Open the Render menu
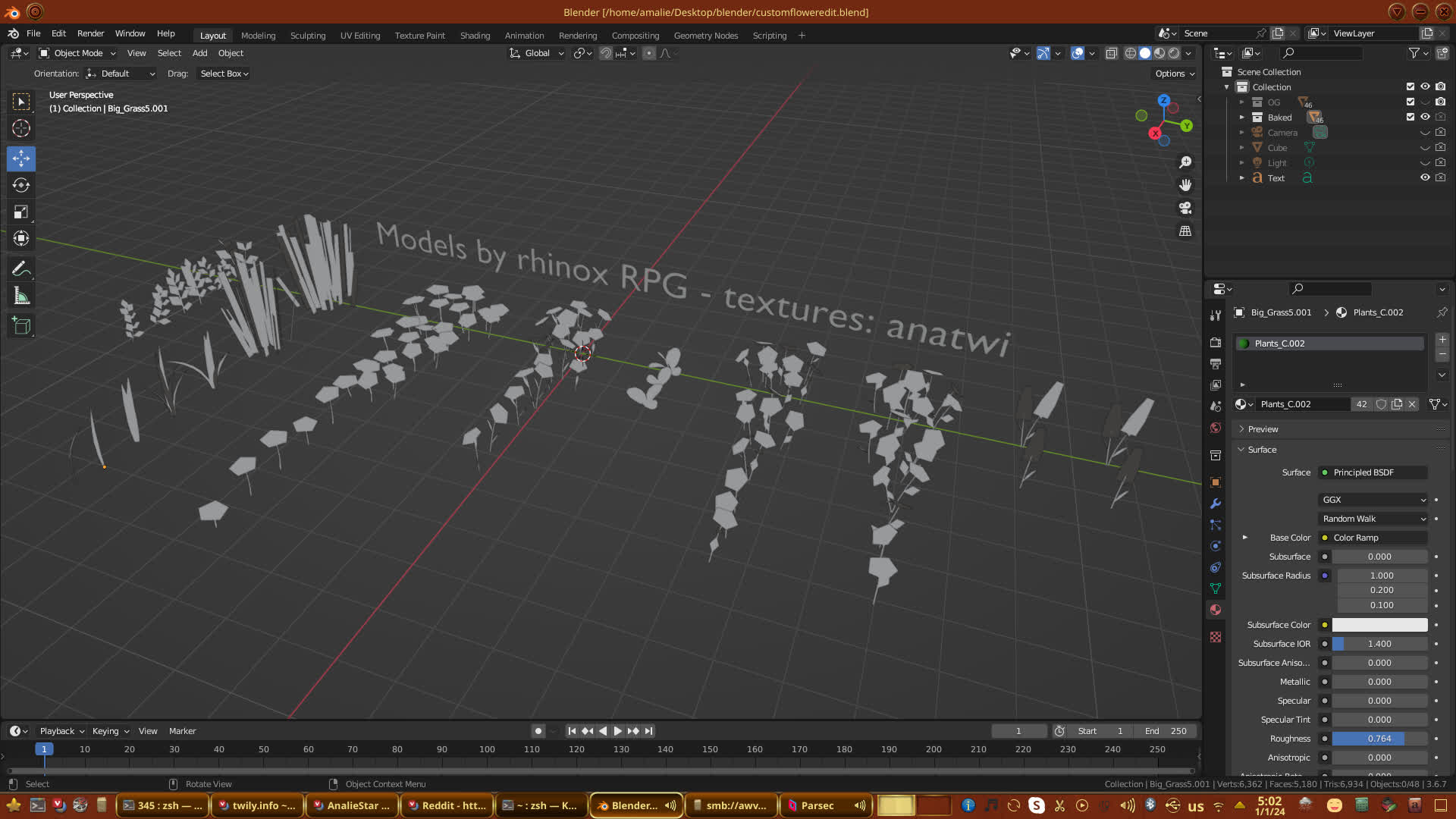 90,33
